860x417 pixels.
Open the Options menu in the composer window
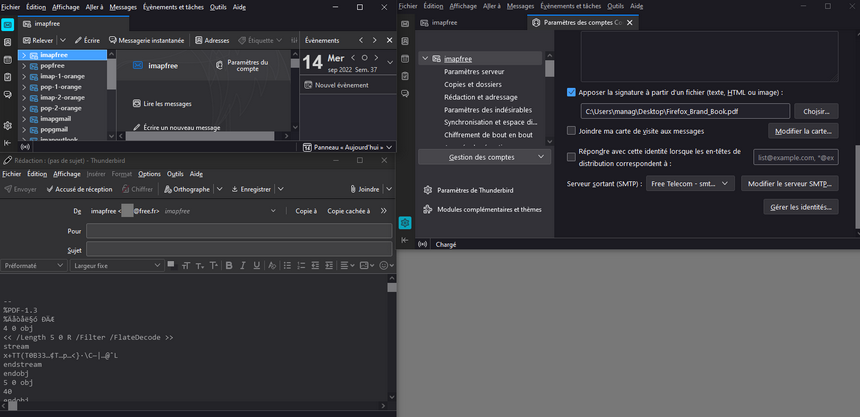[149, 174]
